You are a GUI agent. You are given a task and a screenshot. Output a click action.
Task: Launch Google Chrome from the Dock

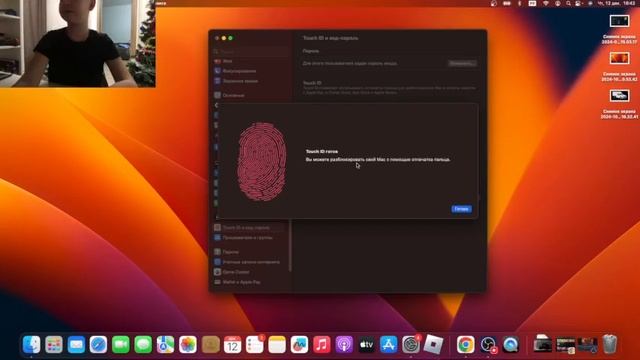pos(466,344)
